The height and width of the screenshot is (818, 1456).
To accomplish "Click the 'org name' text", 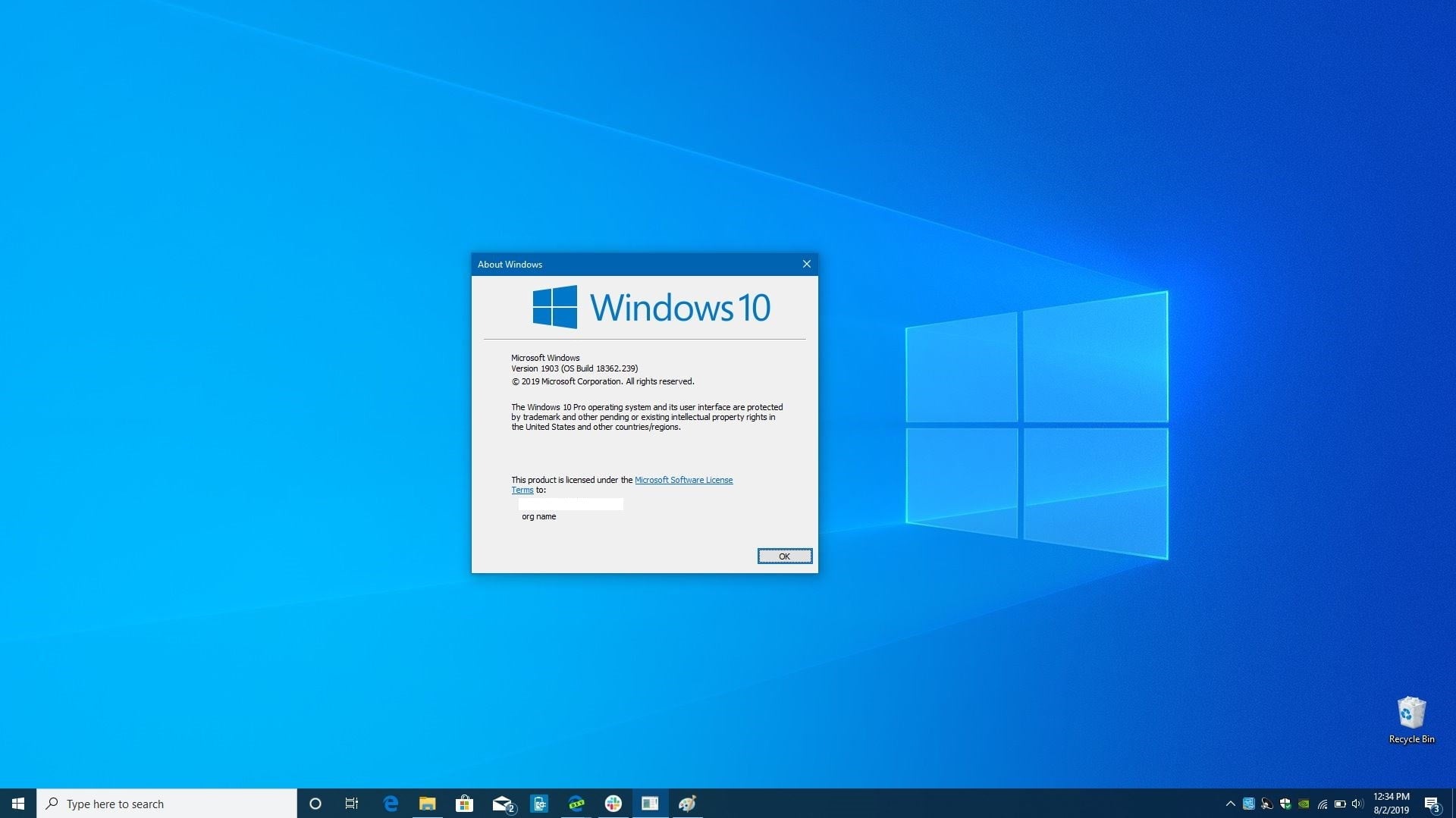I will (x=538, y=516).
